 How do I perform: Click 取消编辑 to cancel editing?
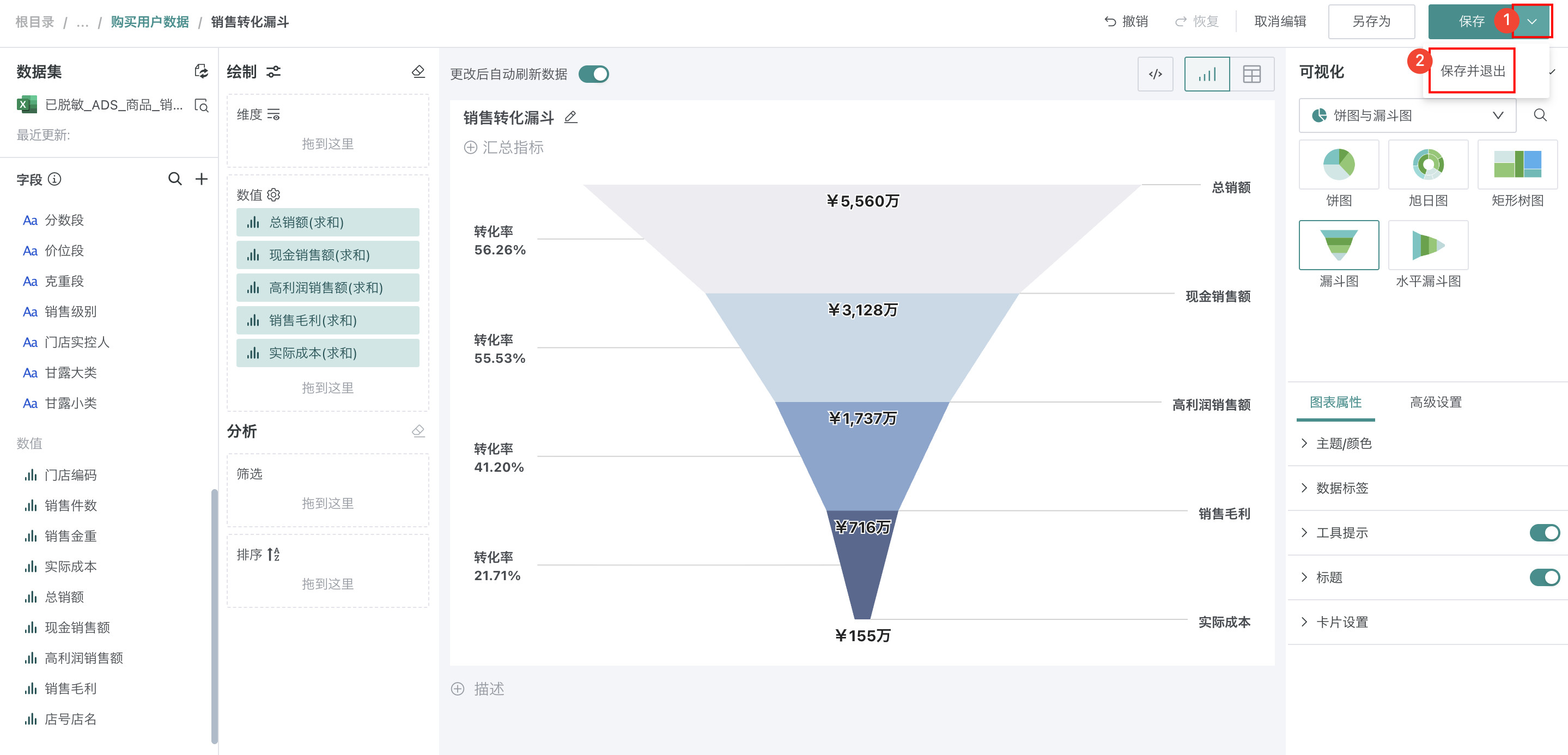[x=1280, y=22]
